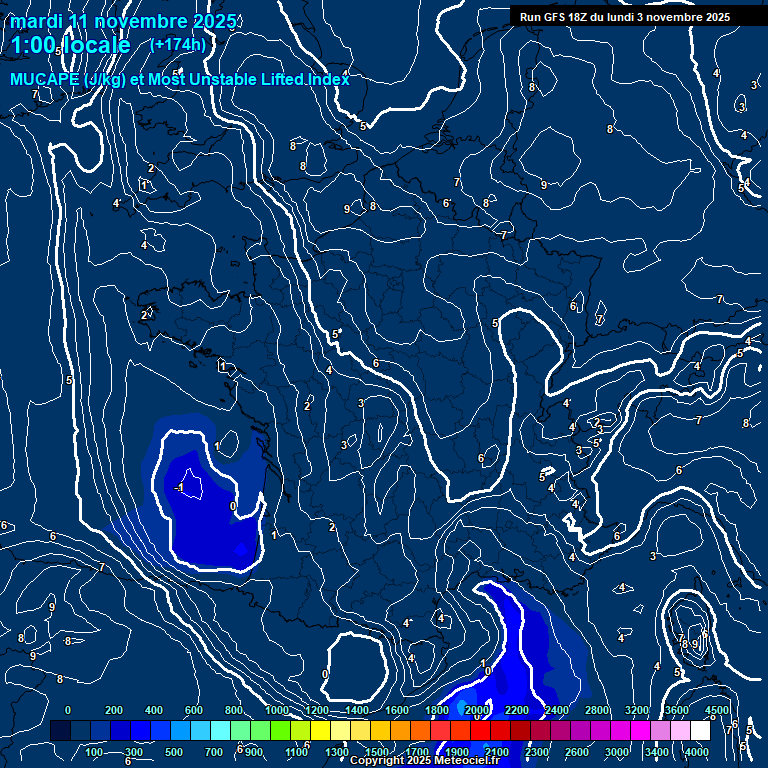This screenshot has width=768, height=768.
Task: Click the bright yellow 1200–1300 legend swatch
Action: [320, 730]
